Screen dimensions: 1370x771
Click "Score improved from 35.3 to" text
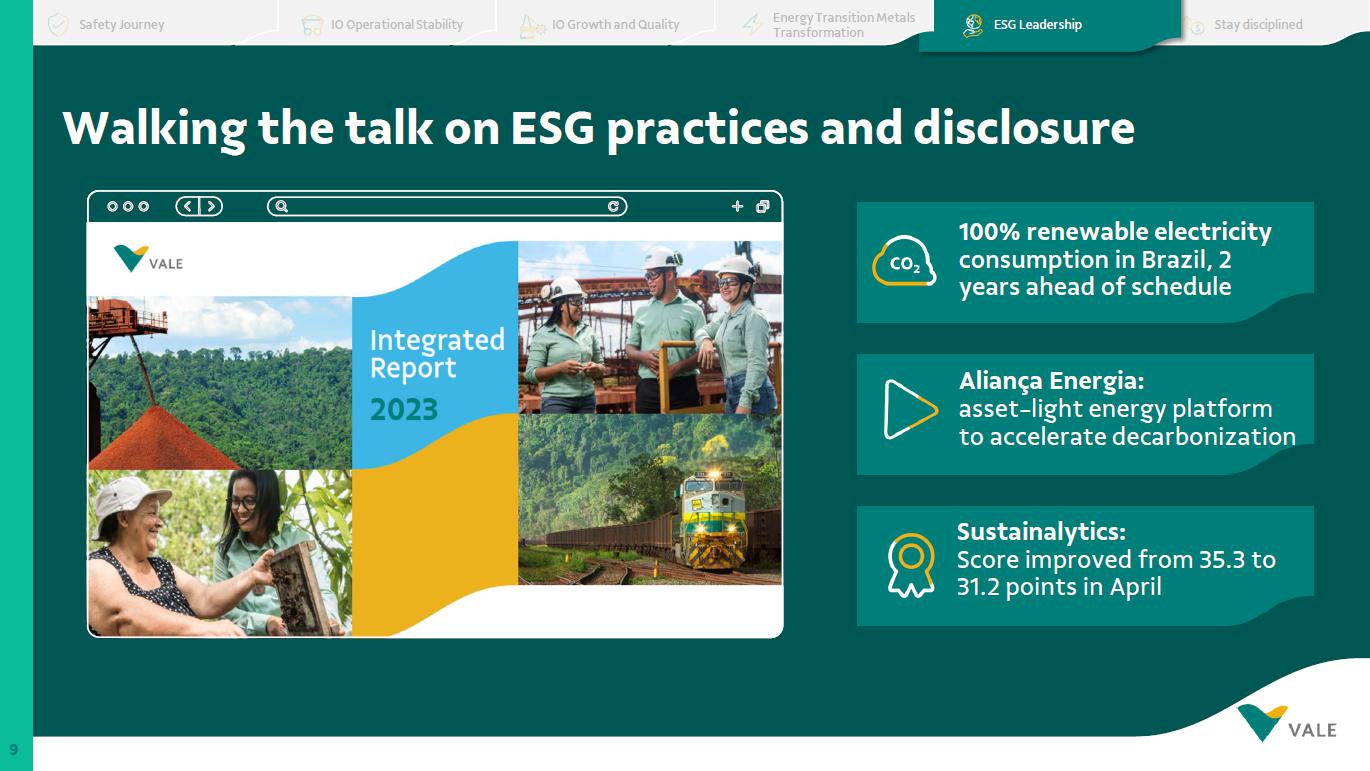click(x=1116, y=559)
